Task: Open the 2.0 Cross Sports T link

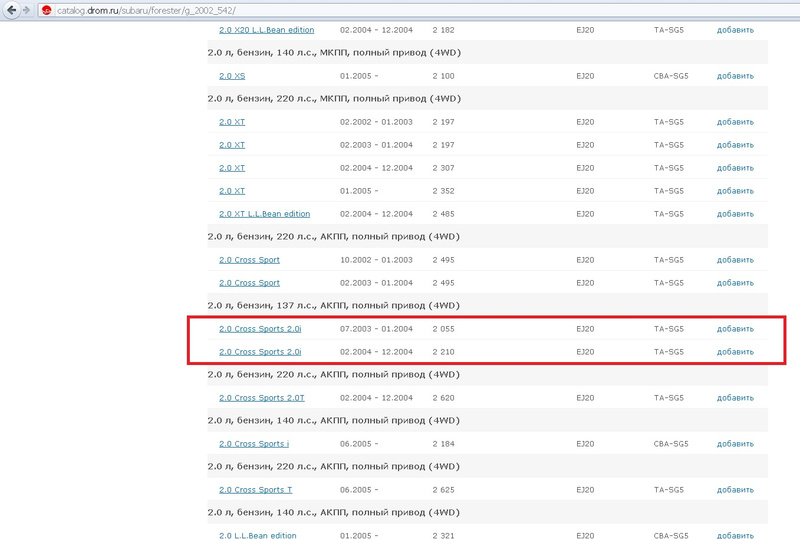Action: tap(255, 490)
